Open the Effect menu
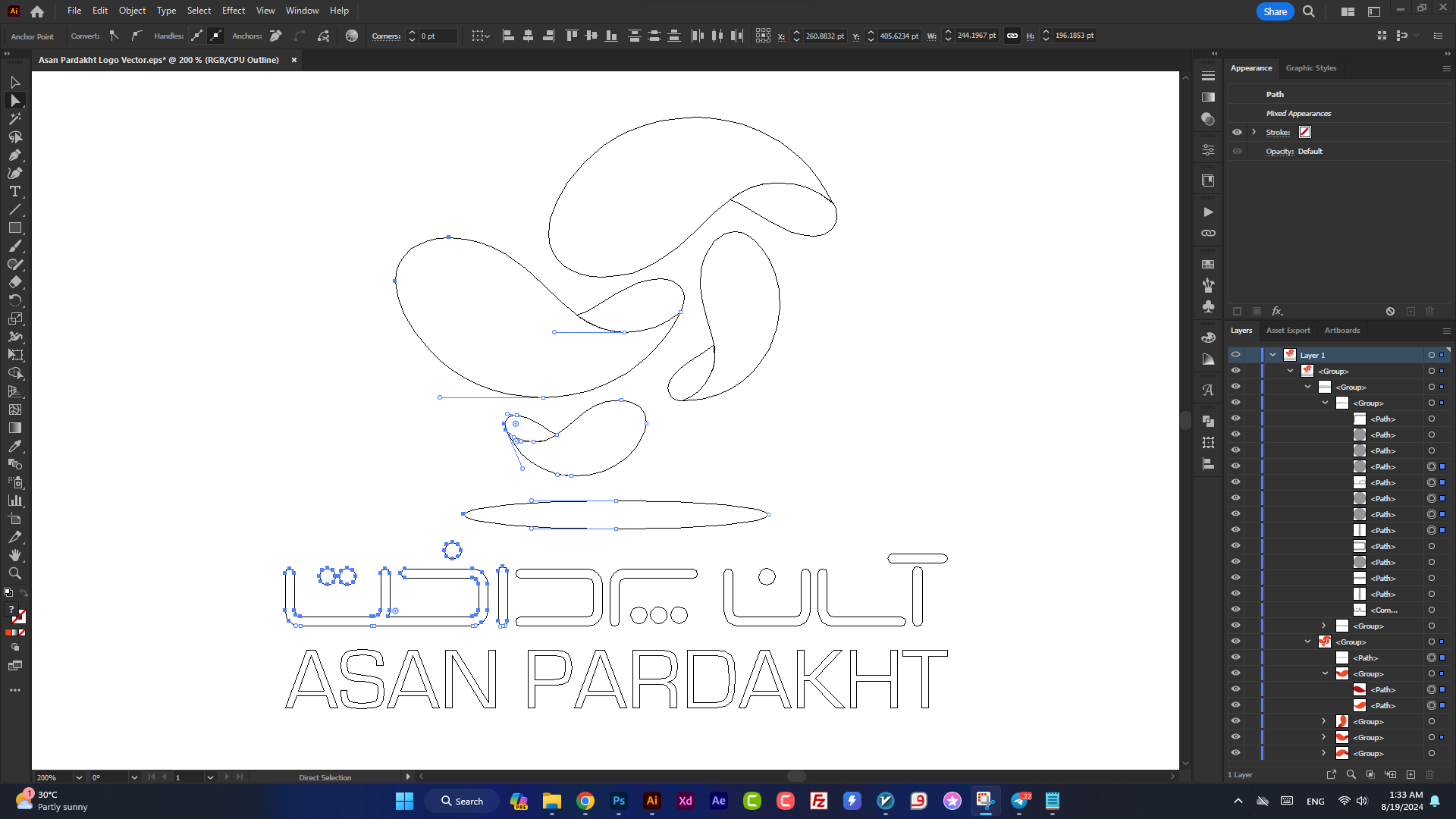This screenshot has width=1456, height=819. click(233, 10)
